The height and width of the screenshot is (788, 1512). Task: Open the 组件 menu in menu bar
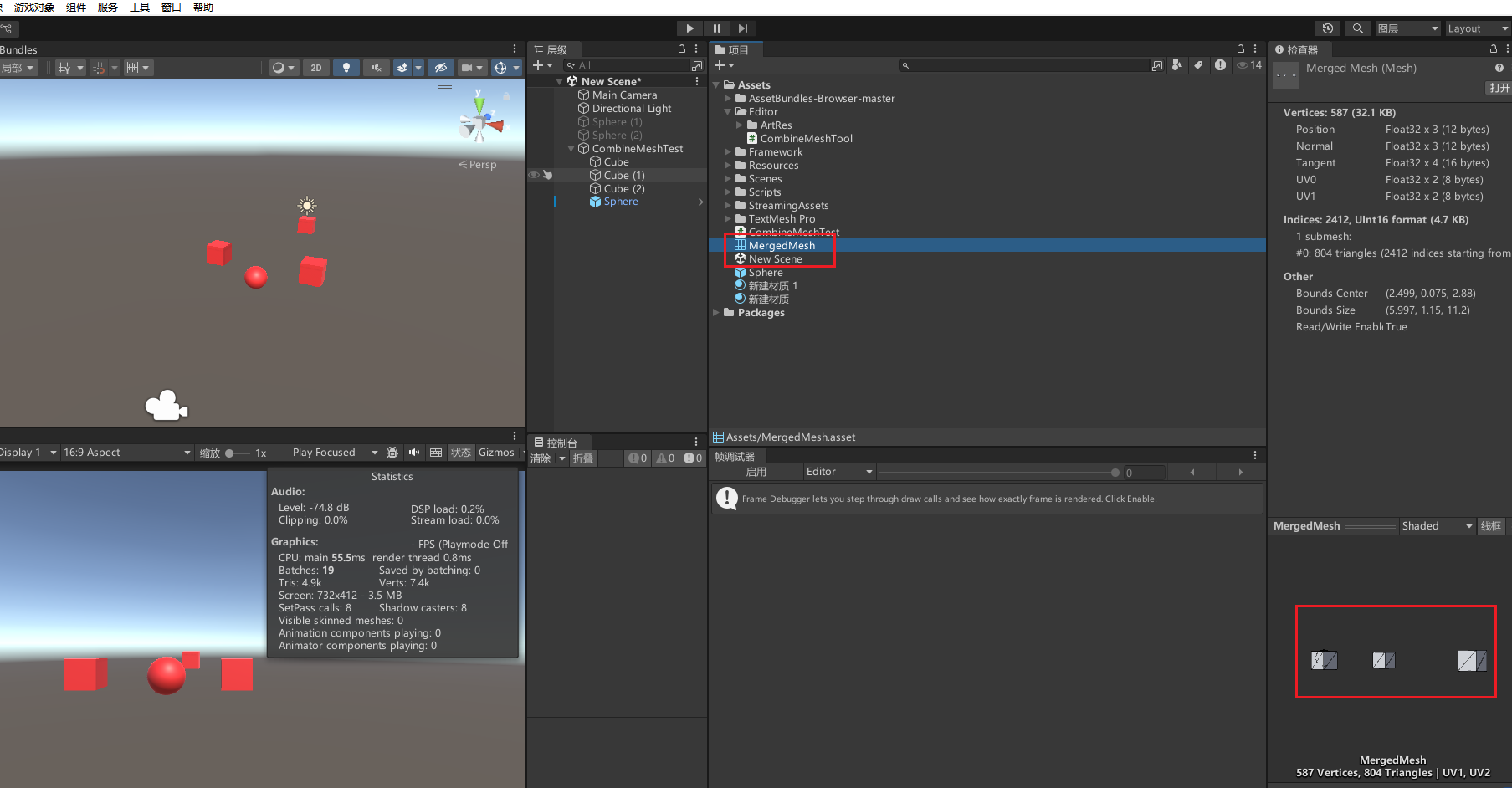(x=76, y=7)
